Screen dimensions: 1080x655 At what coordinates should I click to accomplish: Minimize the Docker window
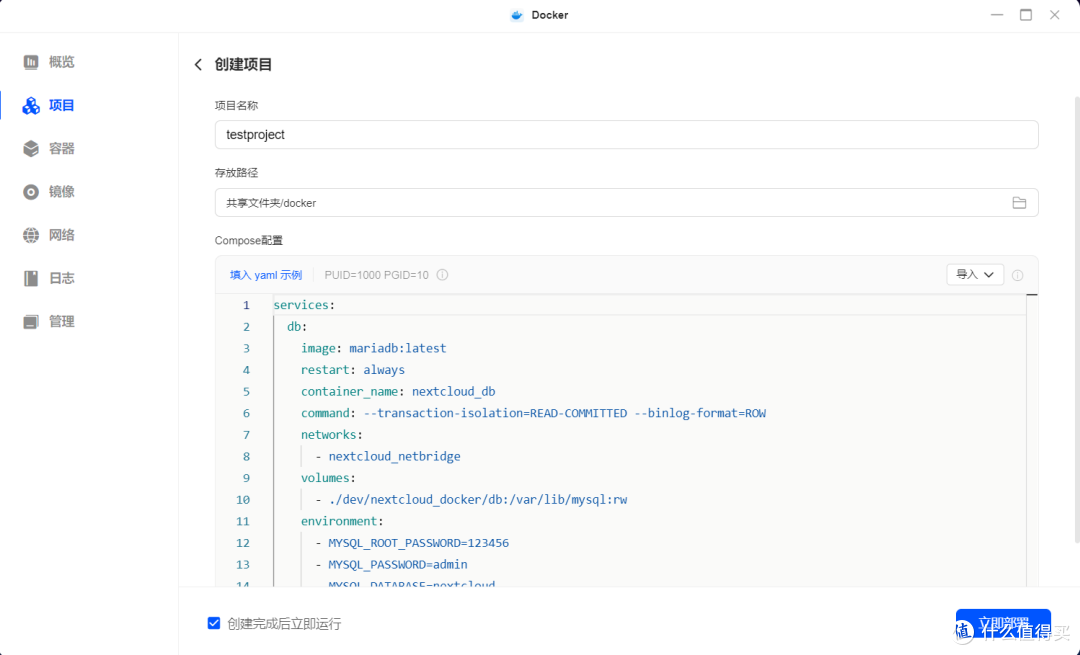[997, 15]
